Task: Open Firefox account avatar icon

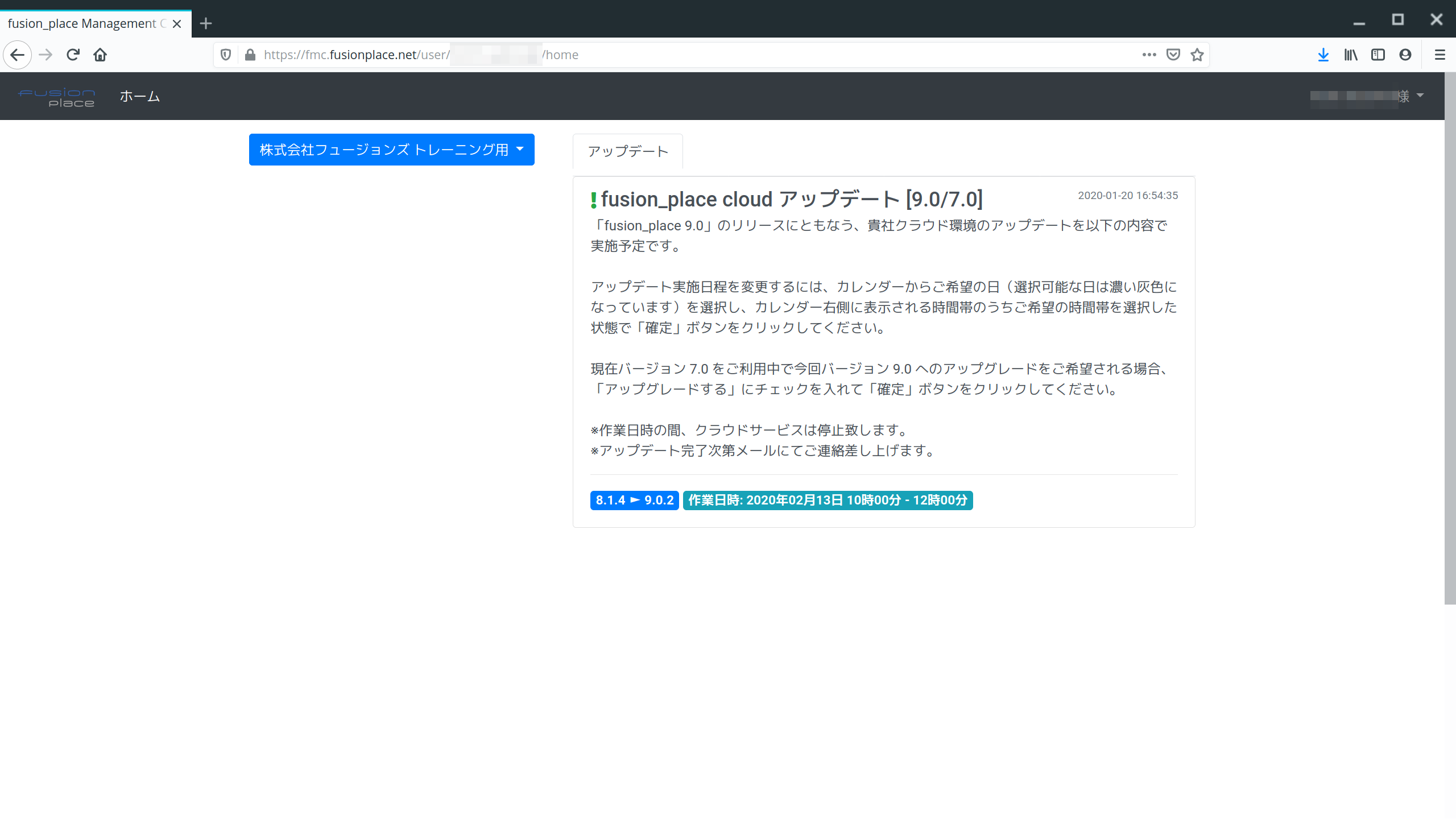Action: 1405,55
